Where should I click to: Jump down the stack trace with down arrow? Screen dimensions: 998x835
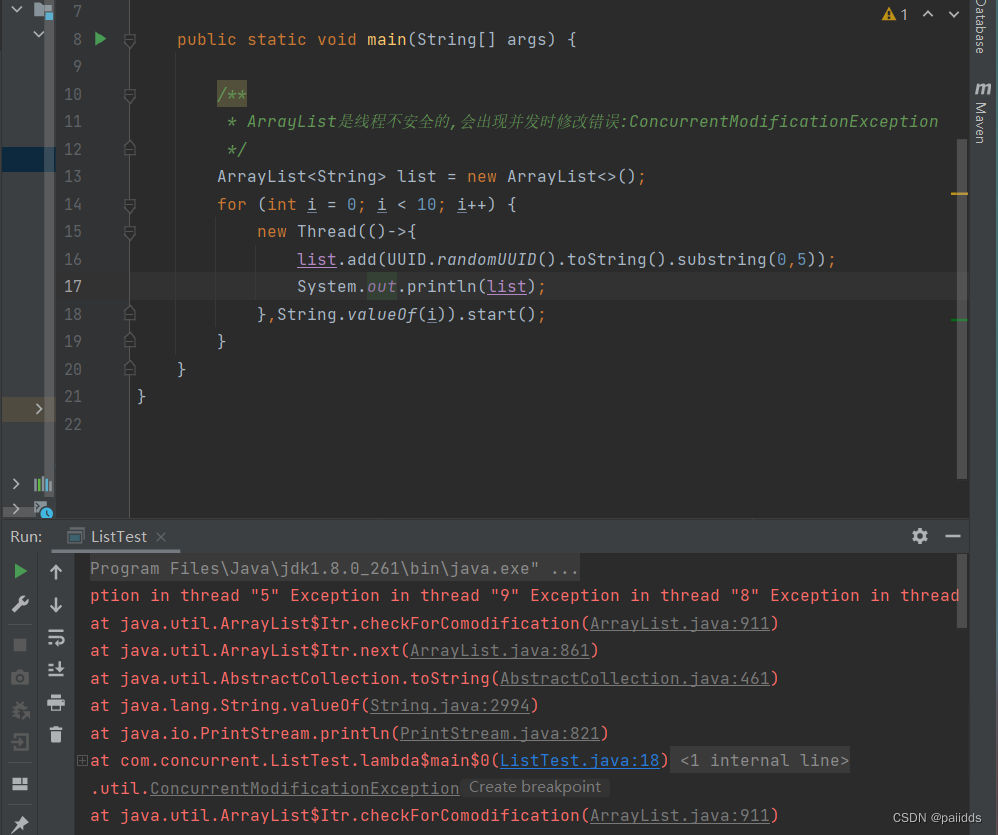[x=56, y=604]
